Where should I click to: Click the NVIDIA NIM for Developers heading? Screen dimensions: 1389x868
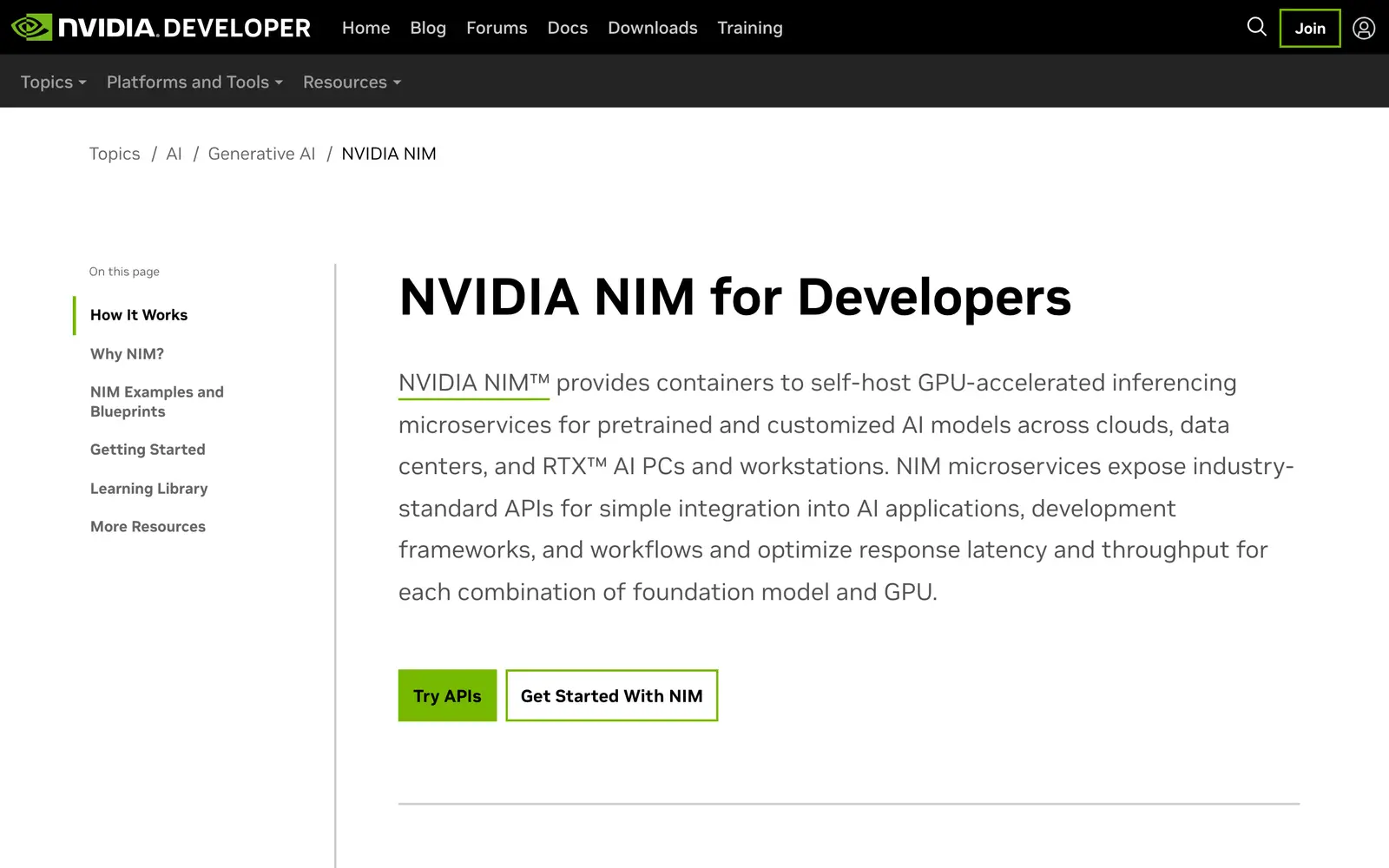tap(734, 297)
